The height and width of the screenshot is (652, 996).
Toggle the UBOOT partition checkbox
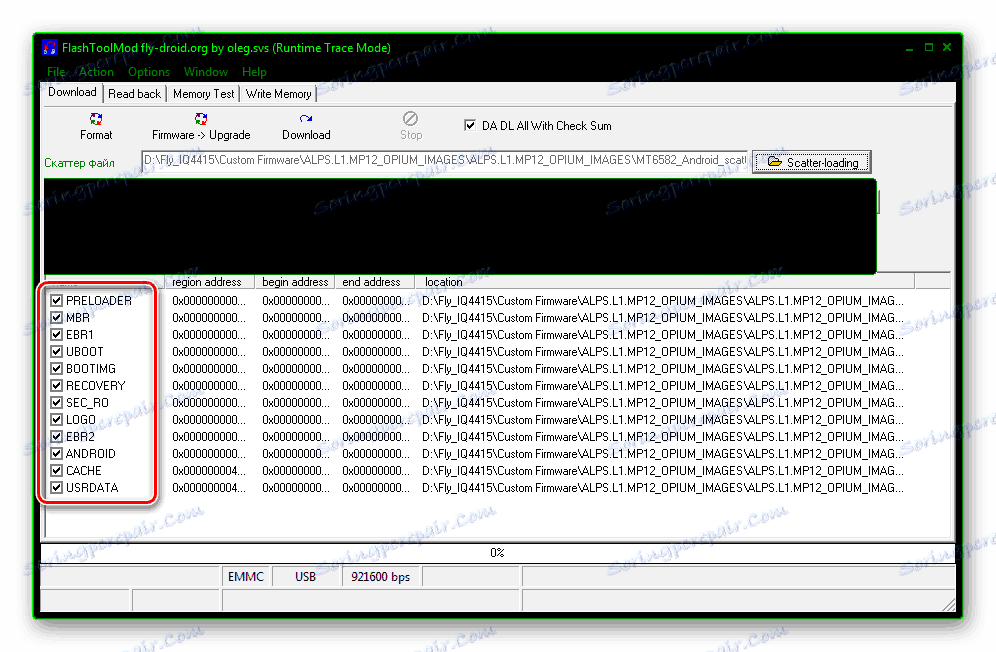[x=57, y=351]
